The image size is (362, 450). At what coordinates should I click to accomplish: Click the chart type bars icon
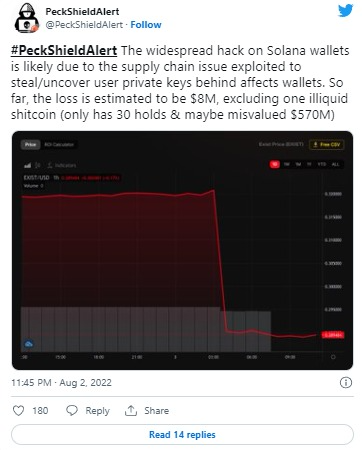click(x=28, y=165)
